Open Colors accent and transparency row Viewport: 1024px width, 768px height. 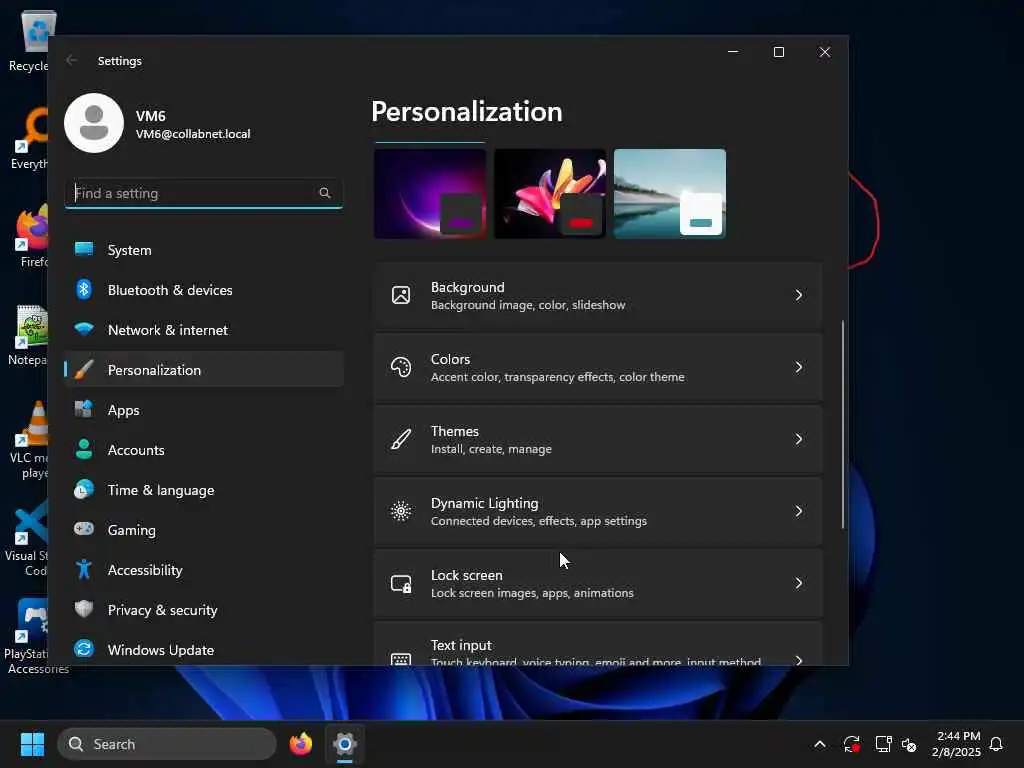(598, 367)
